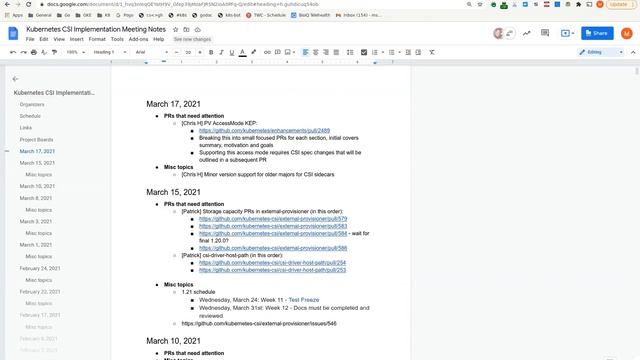Viewport: 640px width, 360px height.
Task: Click the browser Update button
Action: click(x=621, y=4)
